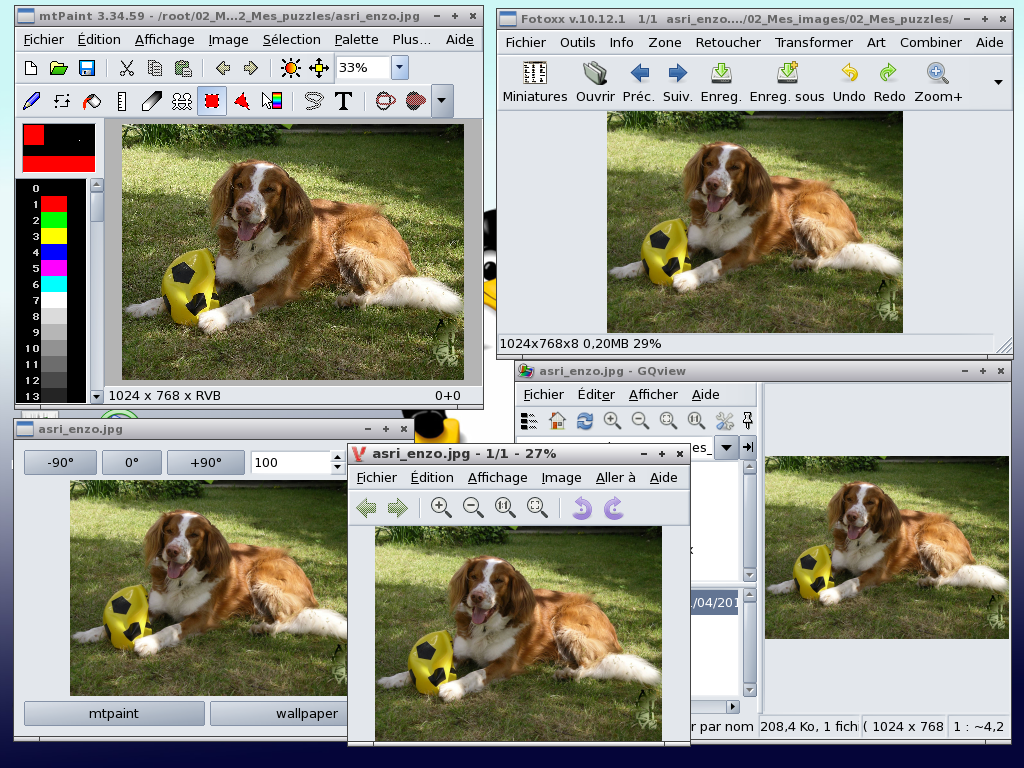Click the scissors Cut icon in mtPaint
Image resolution: width=1024 pixels, height=768 pixels.
click(127, 68)
